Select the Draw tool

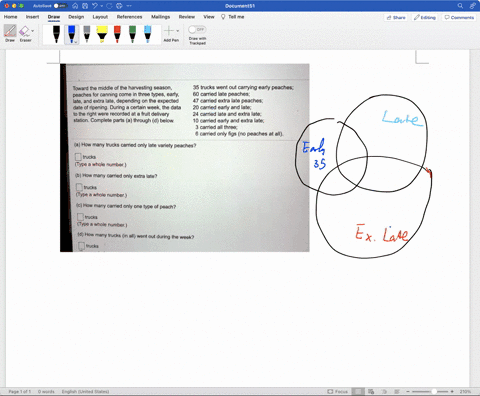point(10,33)
